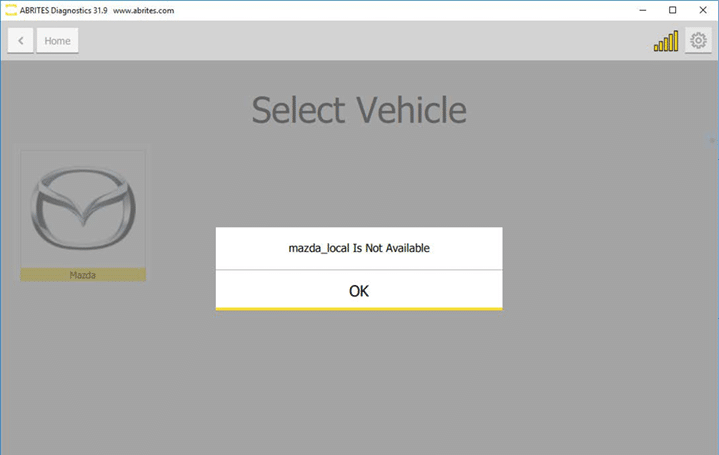Click the yellow Mazda label under the logo
The width and height of the screenshot is (719, 455).
pos(83,274)
